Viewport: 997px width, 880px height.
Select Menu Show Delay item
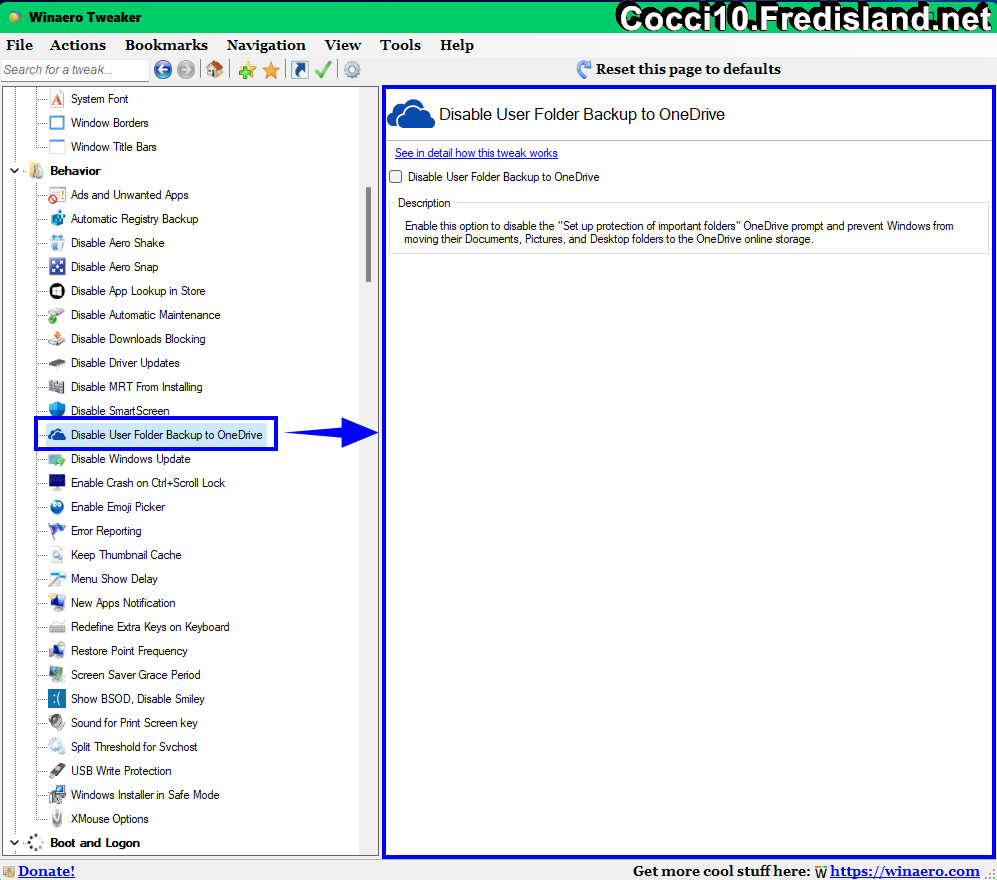pos(114,579)
